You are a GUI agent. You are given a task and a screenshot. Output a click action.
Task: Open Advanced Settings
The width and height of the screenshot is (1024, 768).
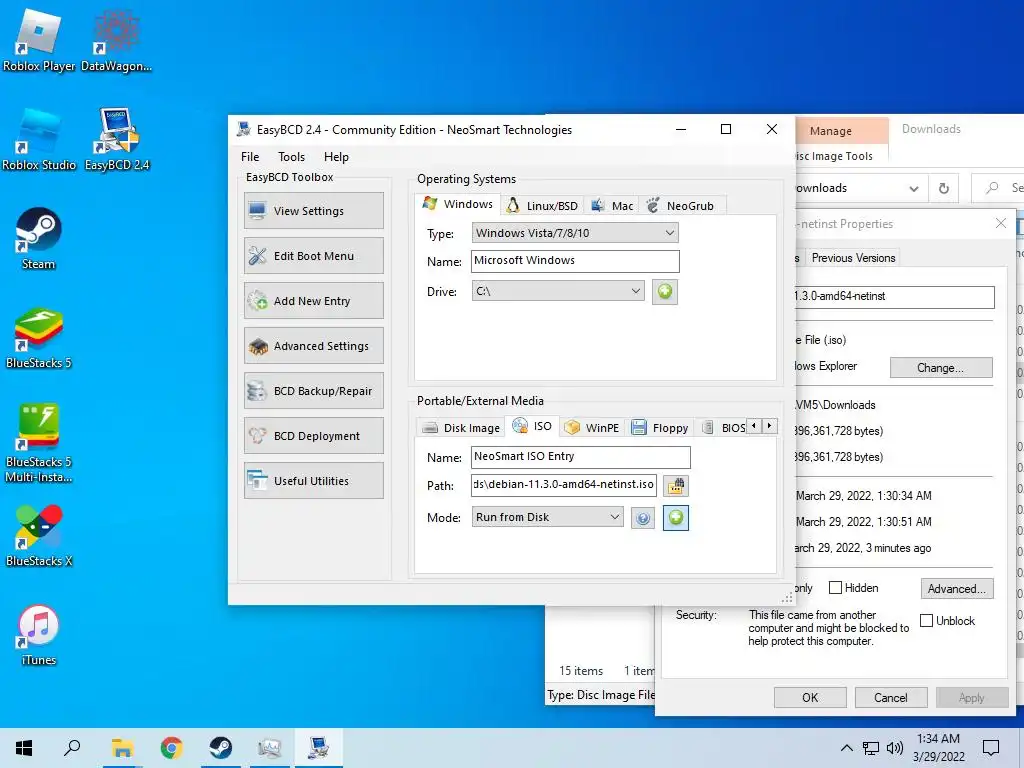[x=313, y=345]
